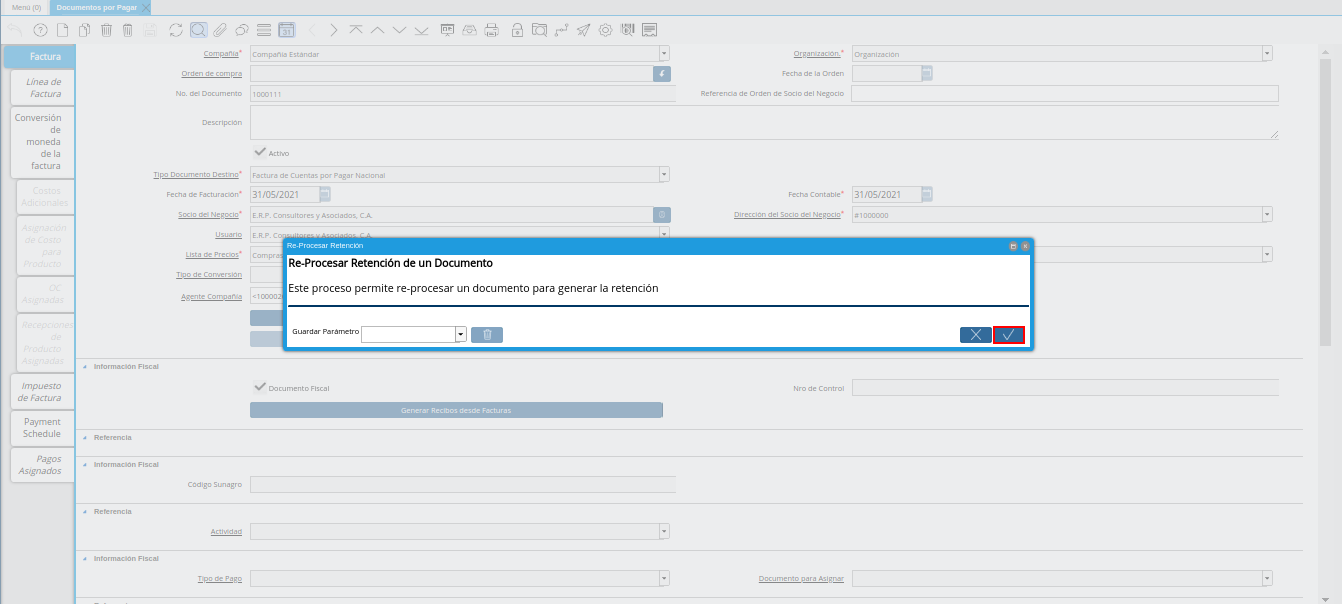Click the Print printer icon
The image size is (1342, 604).
point(491,30)
